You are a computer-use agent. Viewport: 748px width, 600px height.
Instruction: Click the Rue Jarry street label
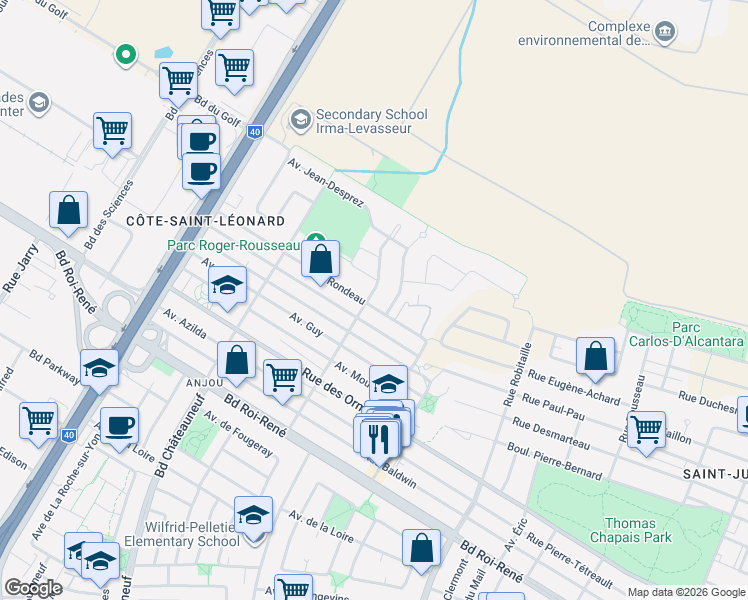point(21,268)
